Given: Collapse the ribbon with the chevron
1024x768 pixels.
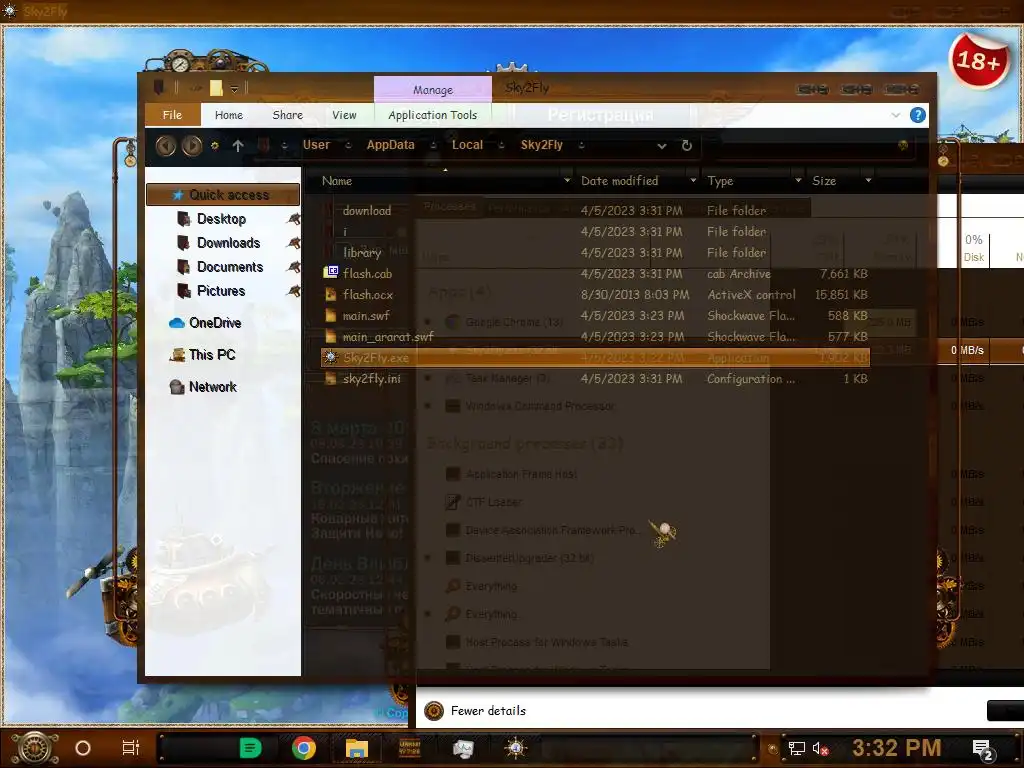Looking at the screenshot, I should [x=895, y=115].
